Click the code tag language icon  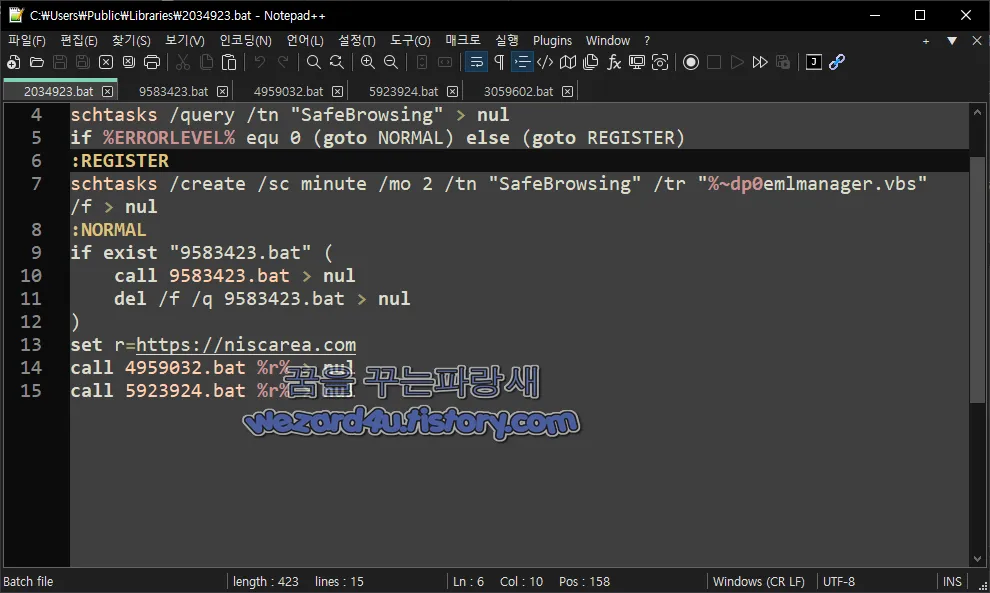pyautogui.click(x=545, y=62)
